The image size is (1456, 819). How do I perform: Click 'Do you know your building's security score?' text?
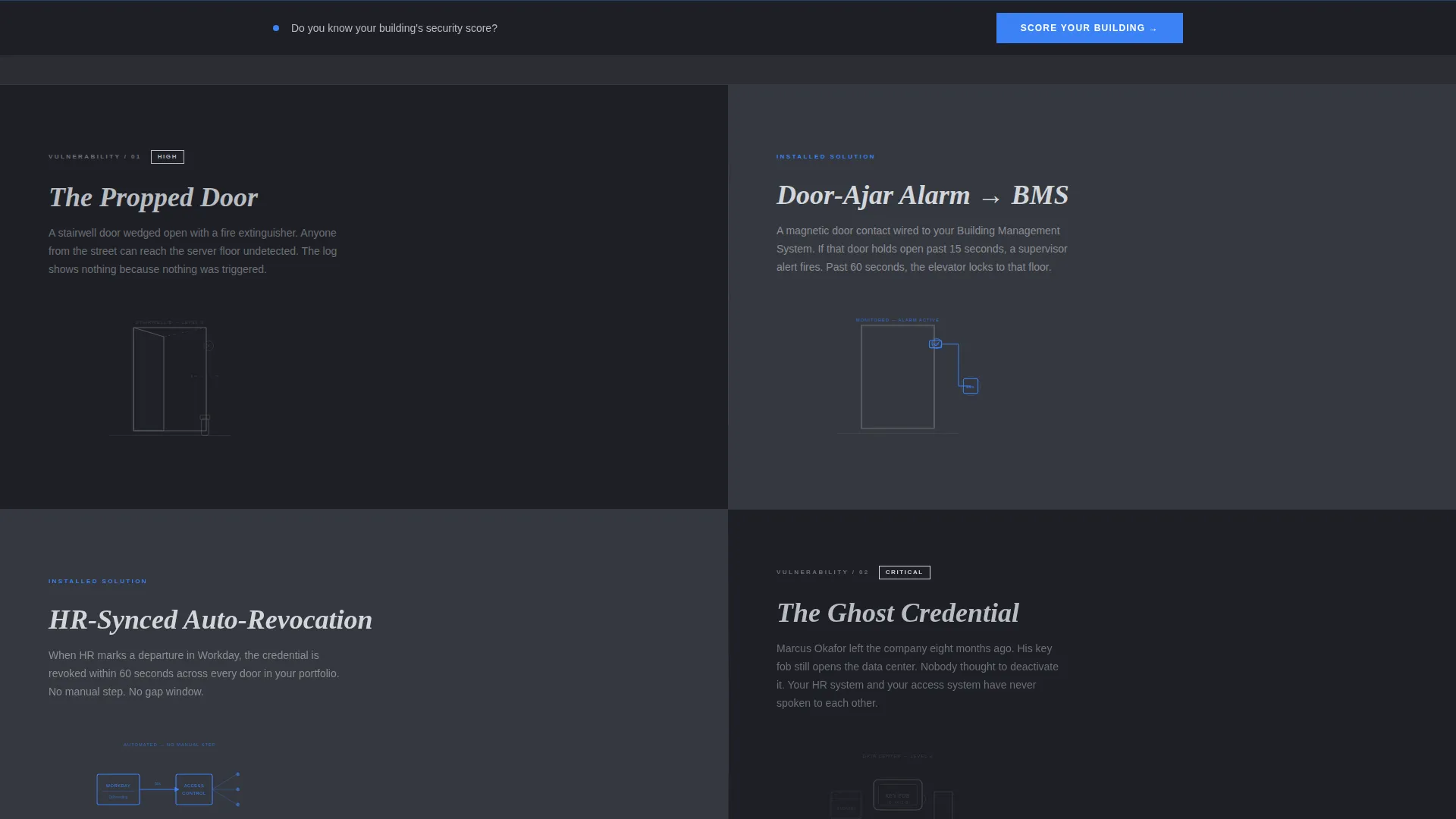394,28
